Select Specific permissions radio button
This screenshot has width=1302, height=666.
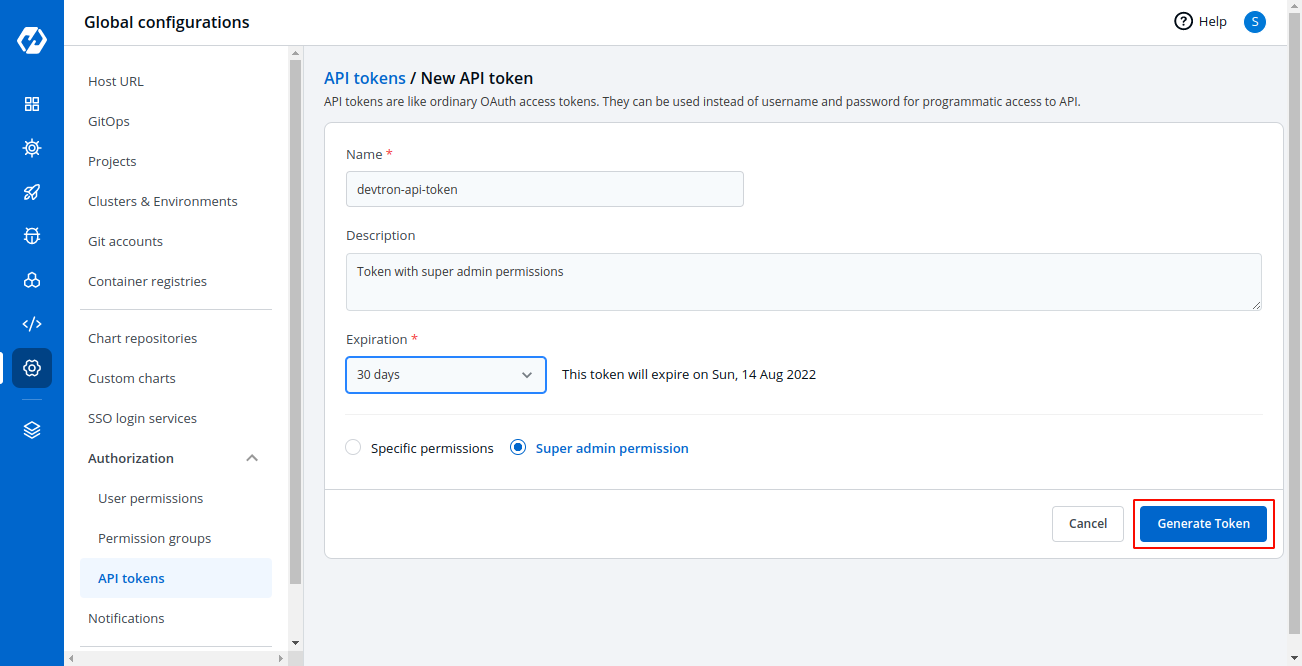[353, 448]
